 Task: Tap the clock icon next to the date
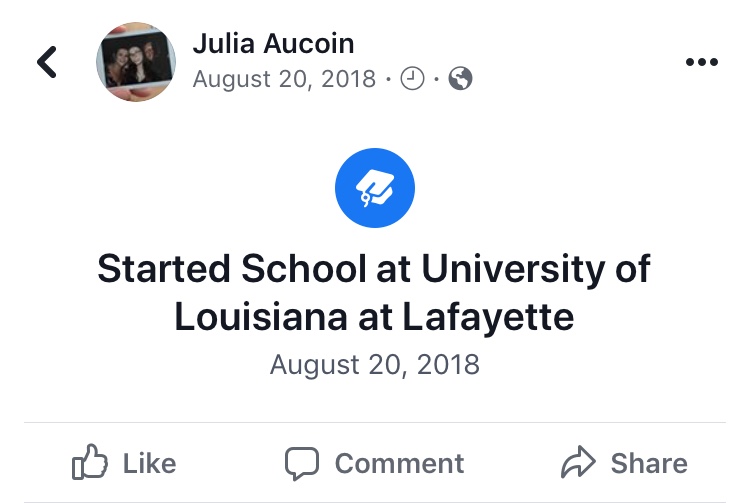(x=412, y=79)
